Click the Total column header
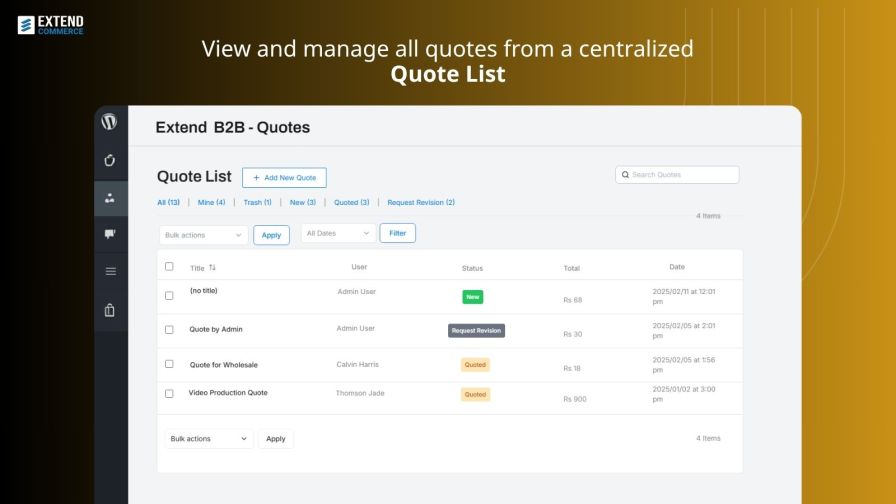 pyautogui.click(x=571, y=268)
